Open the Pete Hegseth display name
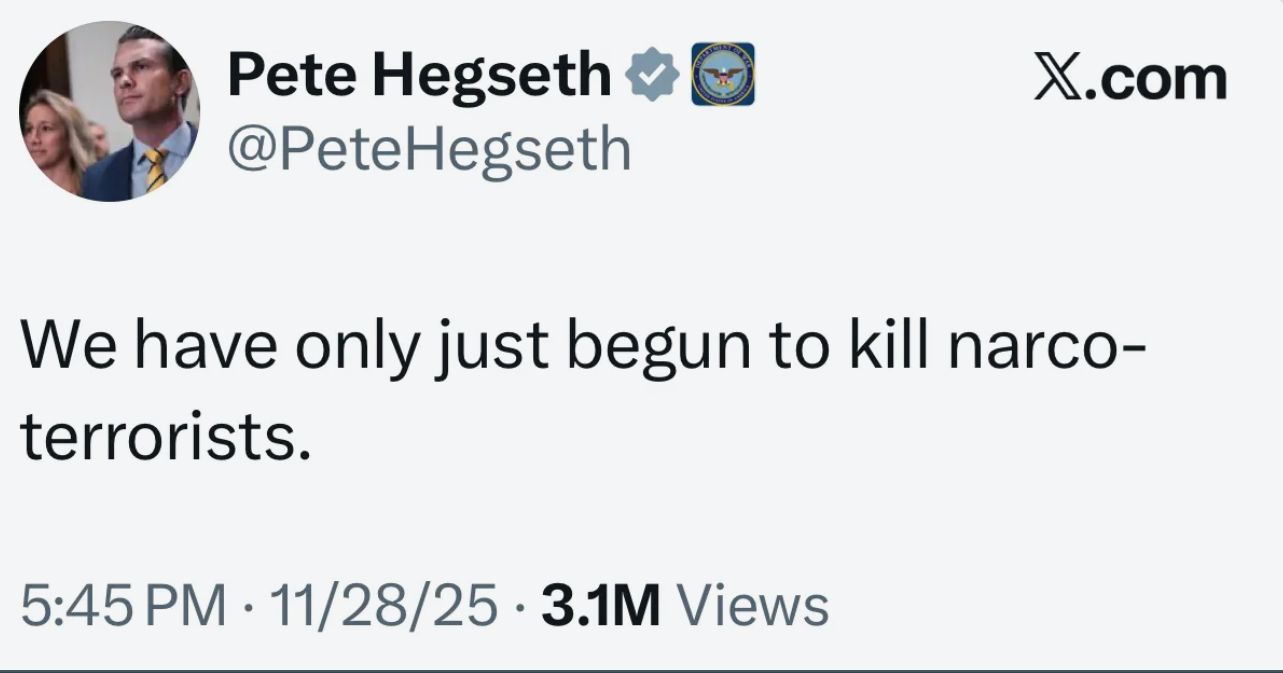 coord(419,76)
